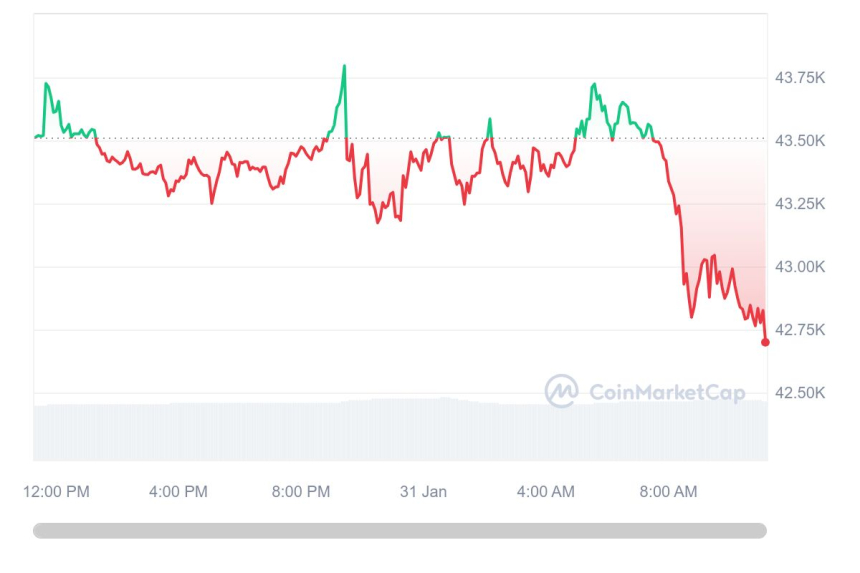The width and height of the screenshot is (860, 573).
Task: Click the 31 Jan date axis label
Action: (x=423, y=492)
